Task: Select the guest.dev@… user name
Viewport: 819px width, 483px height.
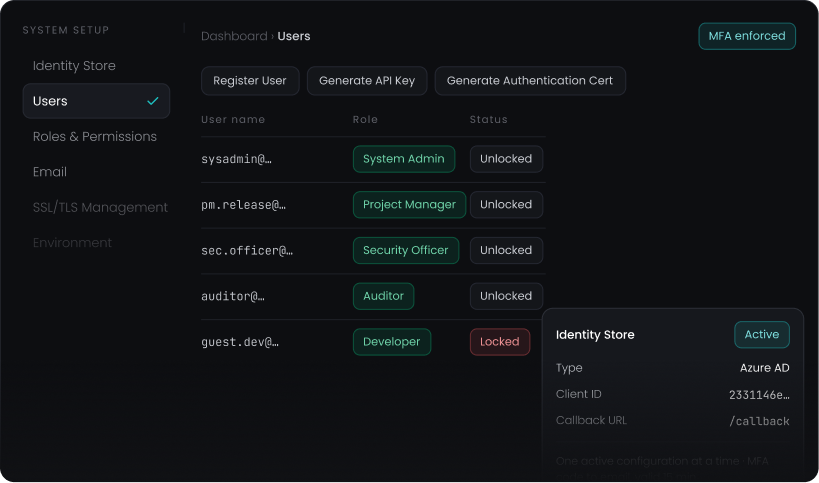Action: tap(240, 342)
